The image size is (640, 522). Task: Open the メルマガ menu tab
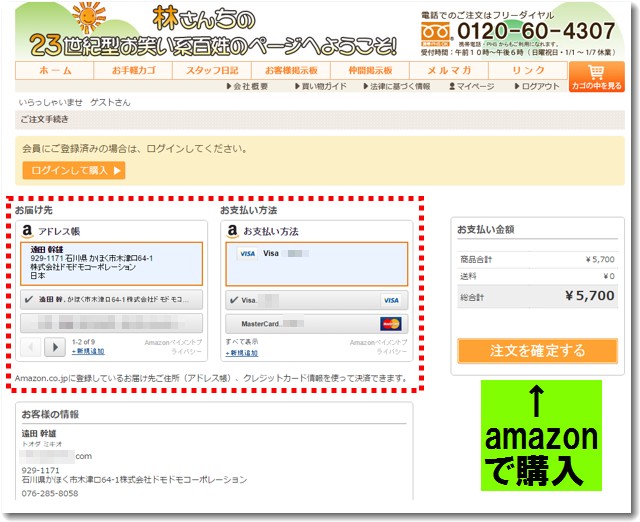point(449,70)
